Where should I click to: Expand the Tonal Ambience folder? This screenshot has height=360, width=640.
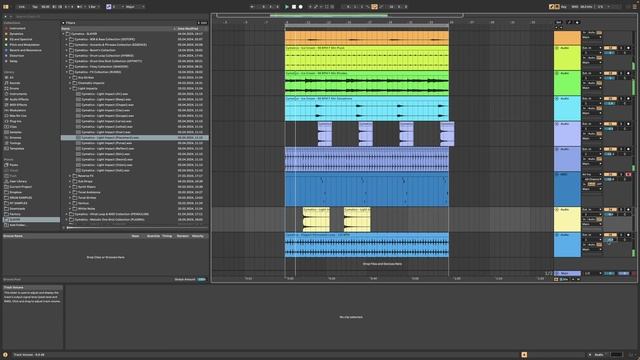click(70, 192)
